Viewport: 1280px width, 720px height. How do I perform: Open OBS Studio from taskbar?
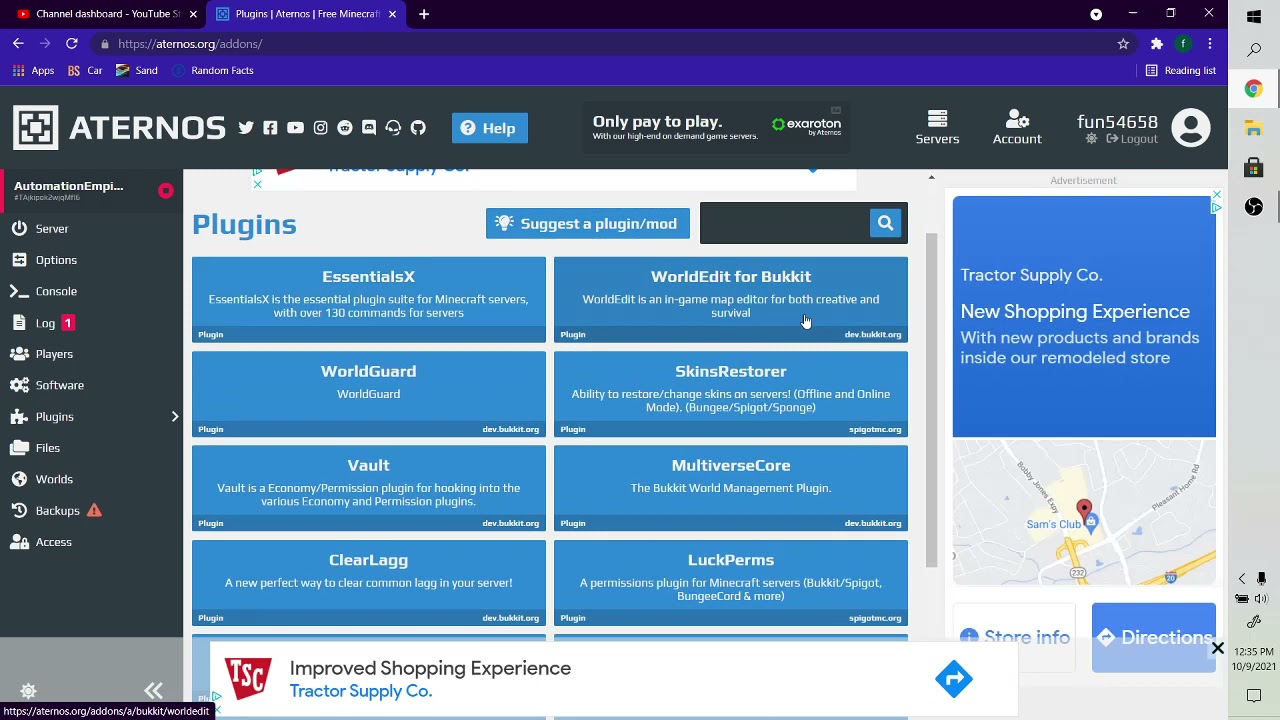pos(1254,206)
